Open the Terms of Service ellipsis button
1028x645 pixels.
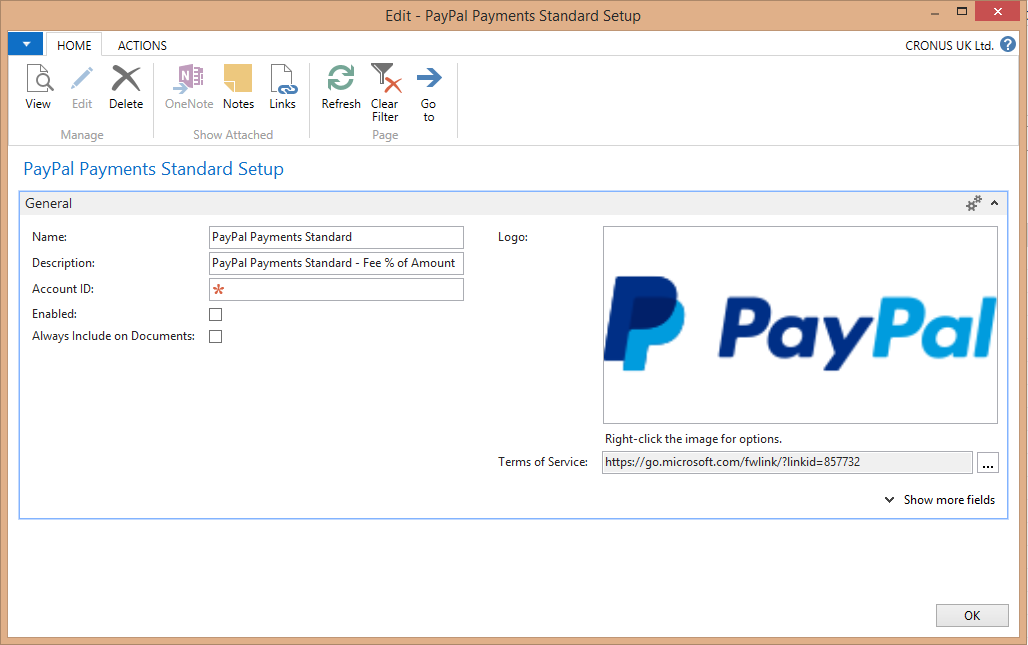pos(988,463)
